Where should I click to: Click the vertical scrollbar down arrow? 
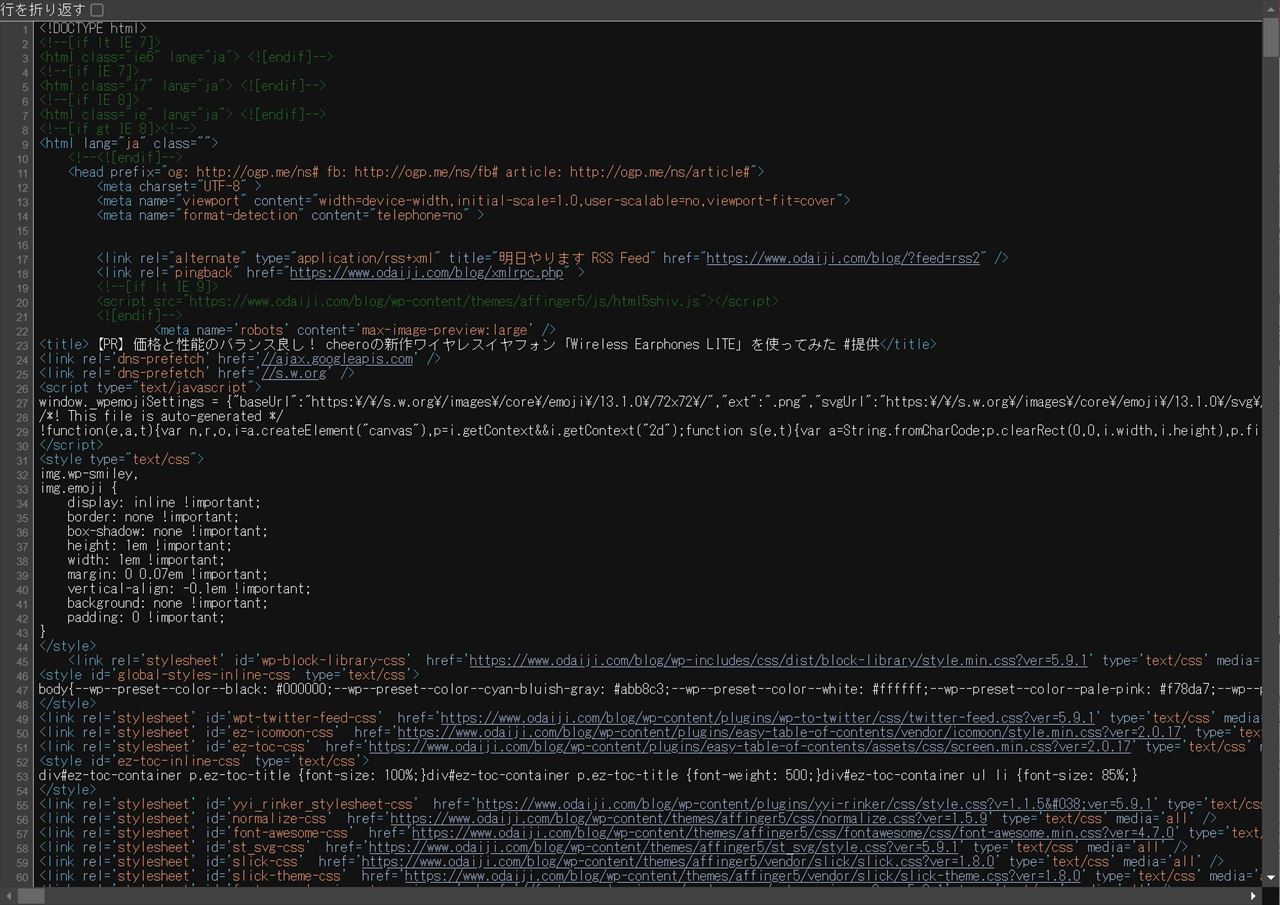pyautogui.click(x=1271, y=877)
